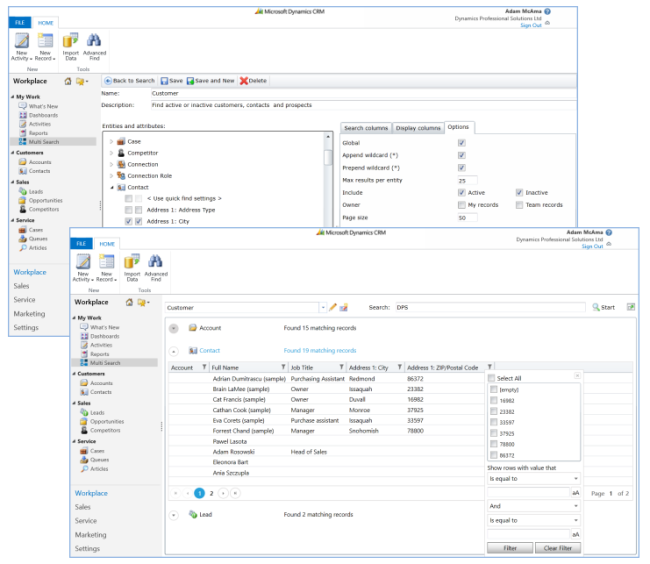This screenshot has height=564, width=650.
Task: Check My records owner checkbox
Action: coord(461,205)
